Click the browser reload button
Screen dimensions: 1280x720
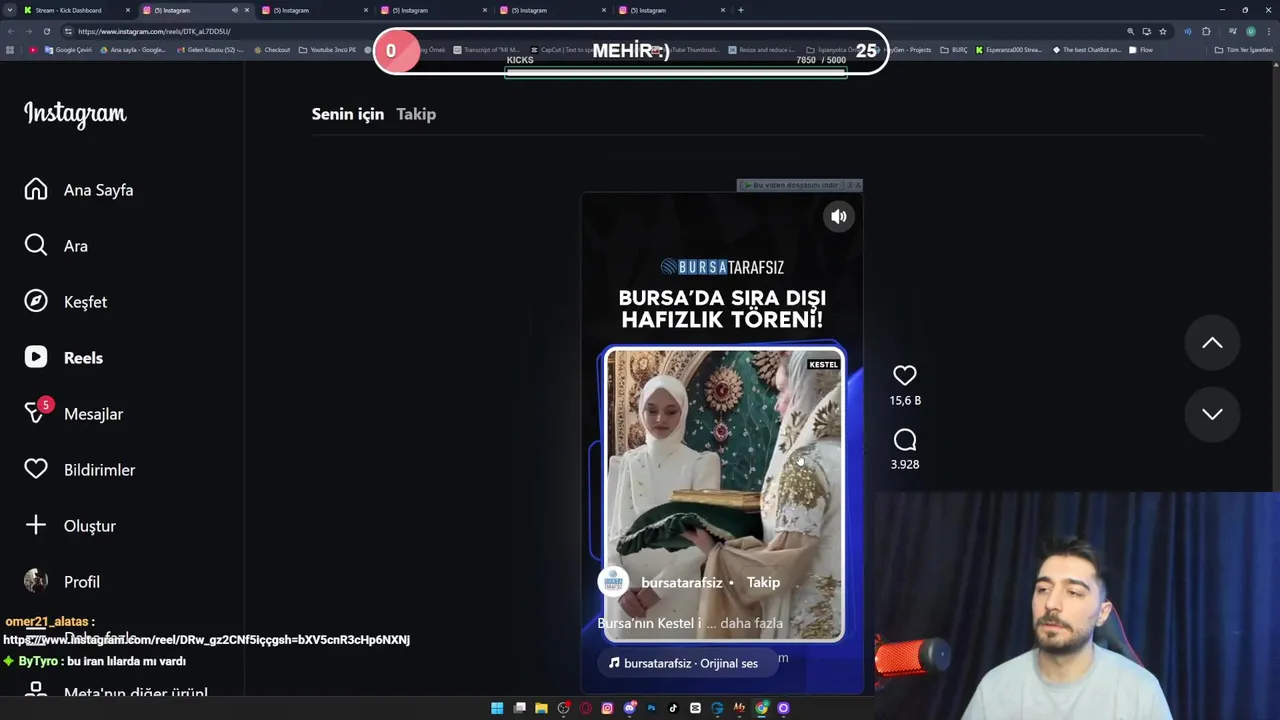[x=46, y=31]
